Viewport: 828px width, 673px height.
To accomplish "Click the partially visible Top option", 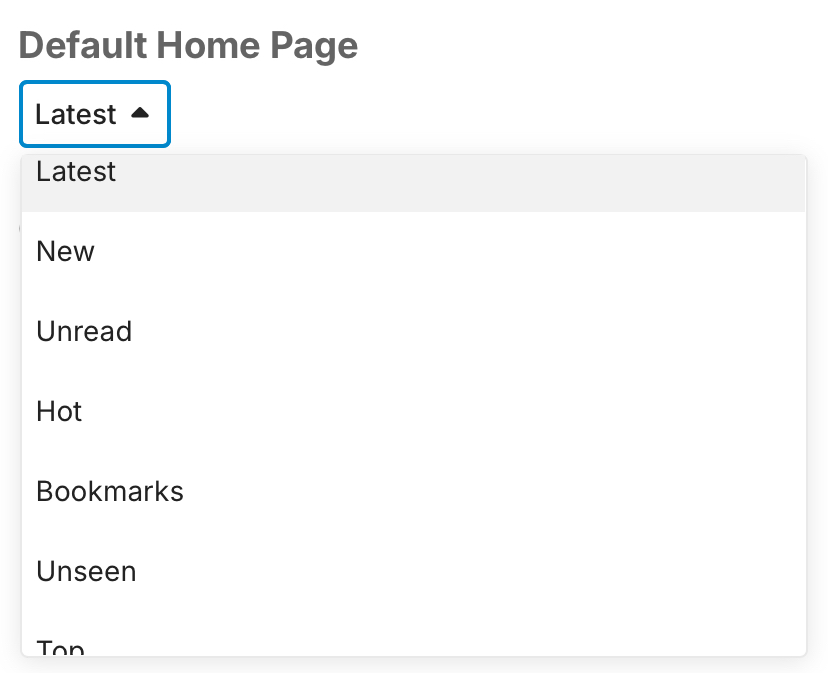I will (60, 647).
